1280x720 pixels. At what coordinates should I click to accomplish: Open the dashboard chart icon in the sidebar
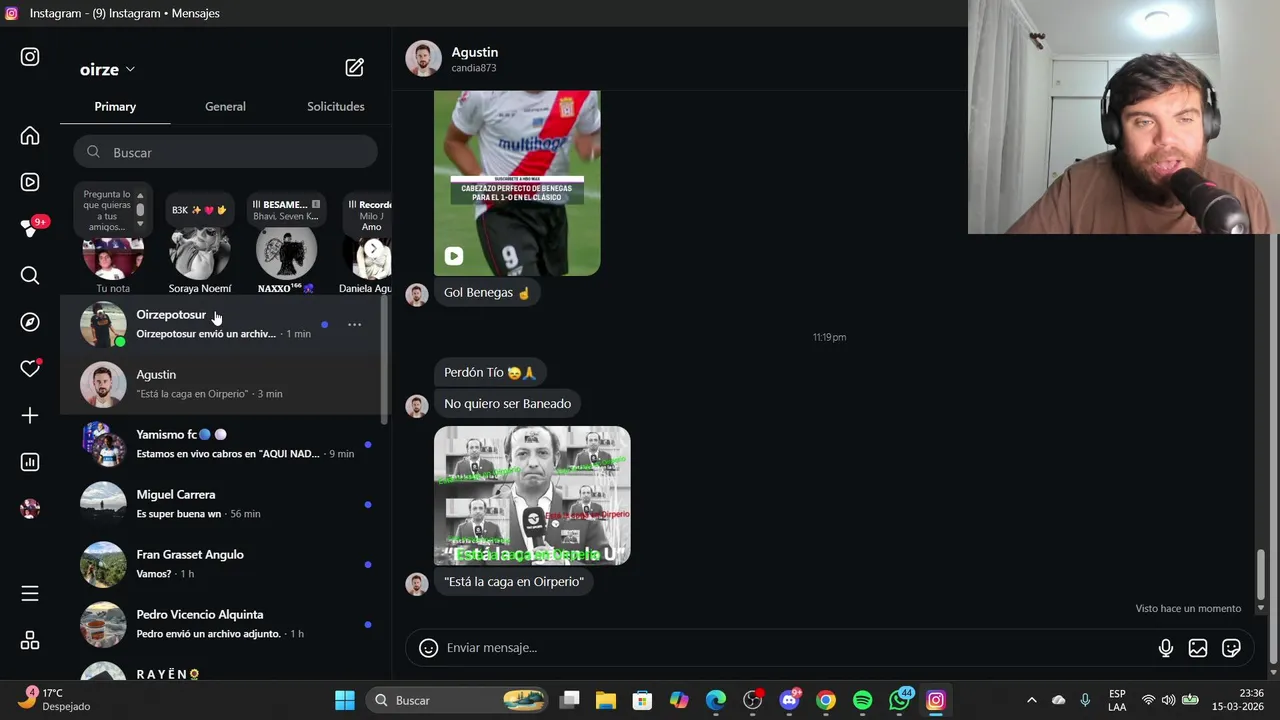click(x=30, y=462)
